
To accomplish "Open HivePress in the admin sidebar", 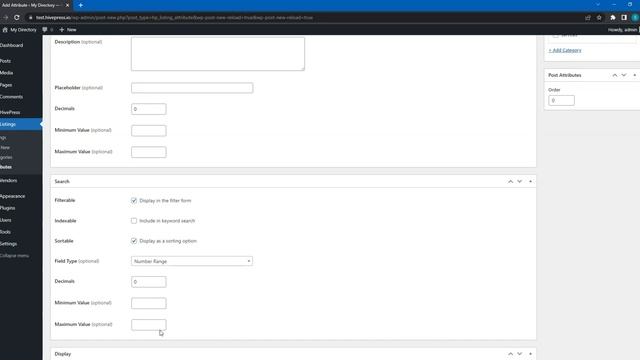I will tap(10, 112).
